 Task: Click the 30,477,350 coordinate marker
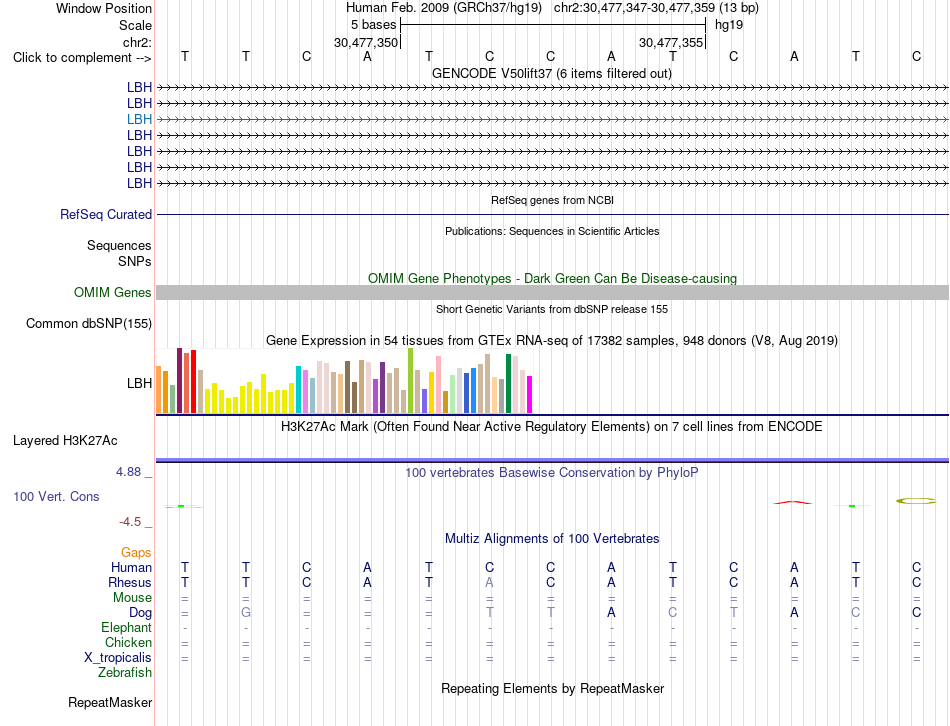(366, 42)
